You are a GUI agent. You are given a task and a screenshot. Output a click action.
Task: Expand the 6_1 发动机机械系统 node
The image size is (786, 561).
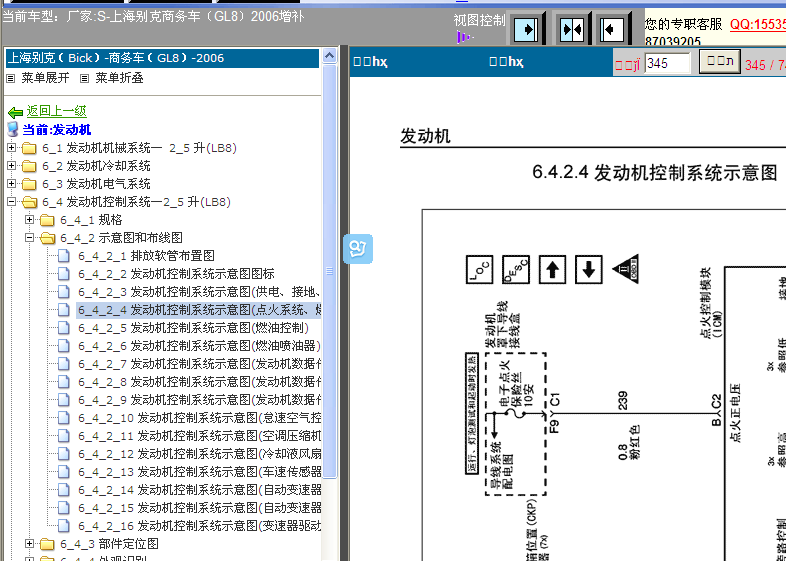[x=12, y=147]
